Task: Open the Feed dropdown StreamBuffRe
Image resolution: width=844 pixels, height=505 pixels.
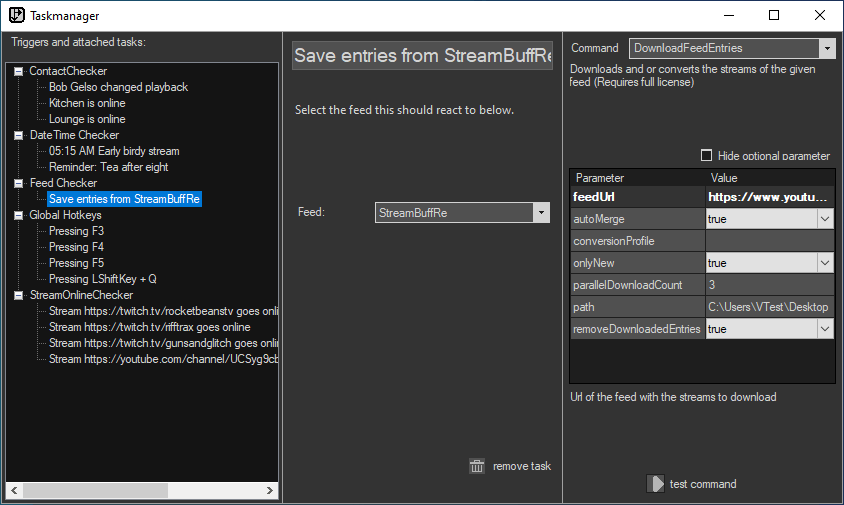Action: click(541, 212)
